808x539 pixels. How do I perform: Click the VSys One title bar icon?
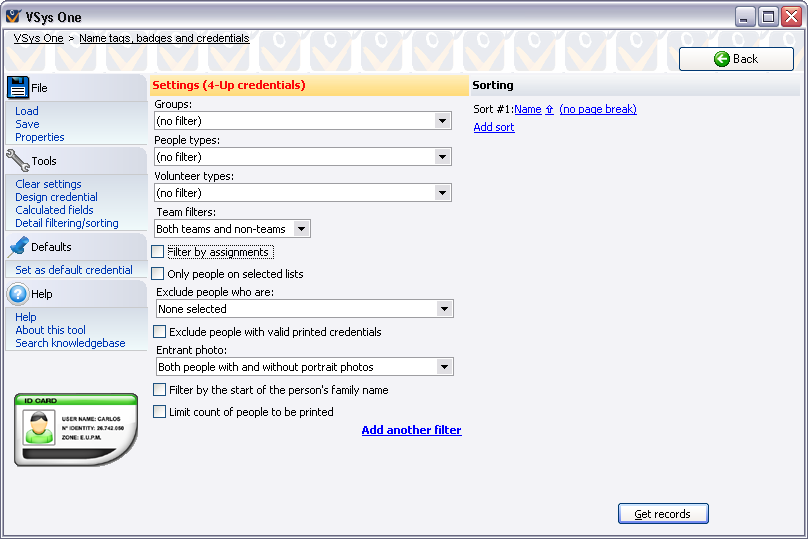13,16
